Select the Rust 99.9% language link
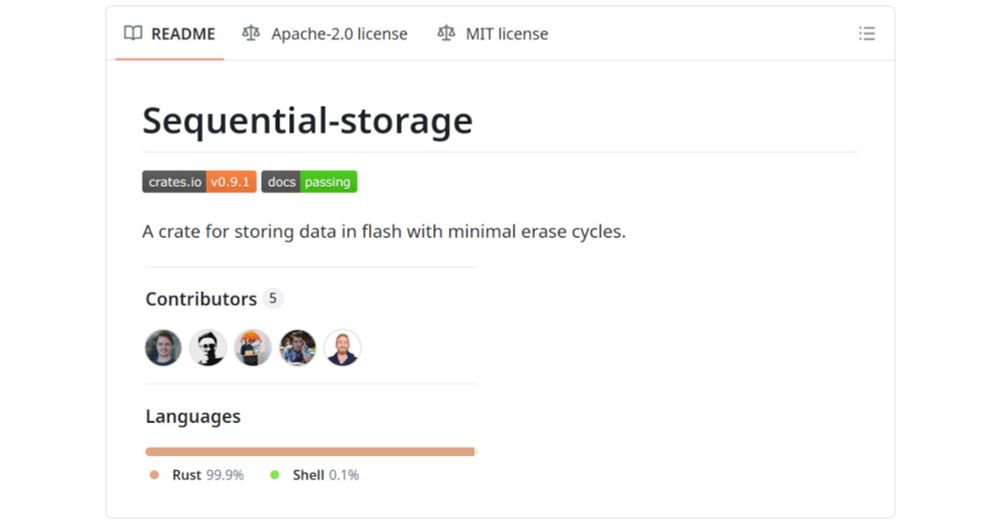 [197, 475]
